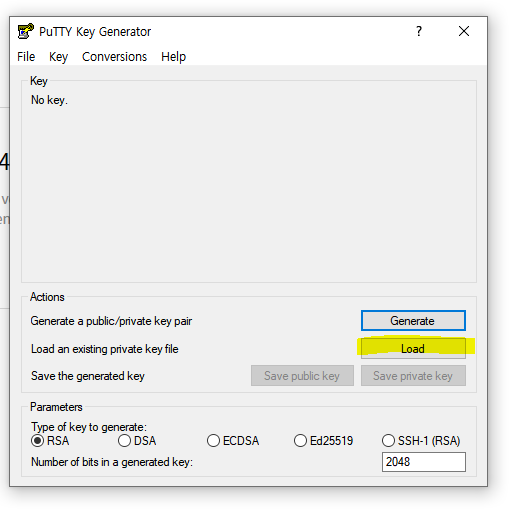Click the question mark help button
Image resolution: width=526 pixels, height=520 pixels.
419,32
